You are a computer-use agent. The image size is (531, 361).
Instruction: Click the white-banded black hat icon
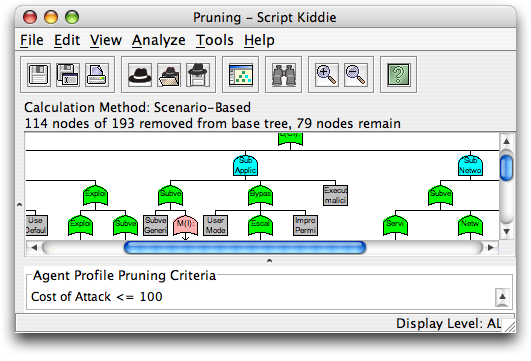140,75
